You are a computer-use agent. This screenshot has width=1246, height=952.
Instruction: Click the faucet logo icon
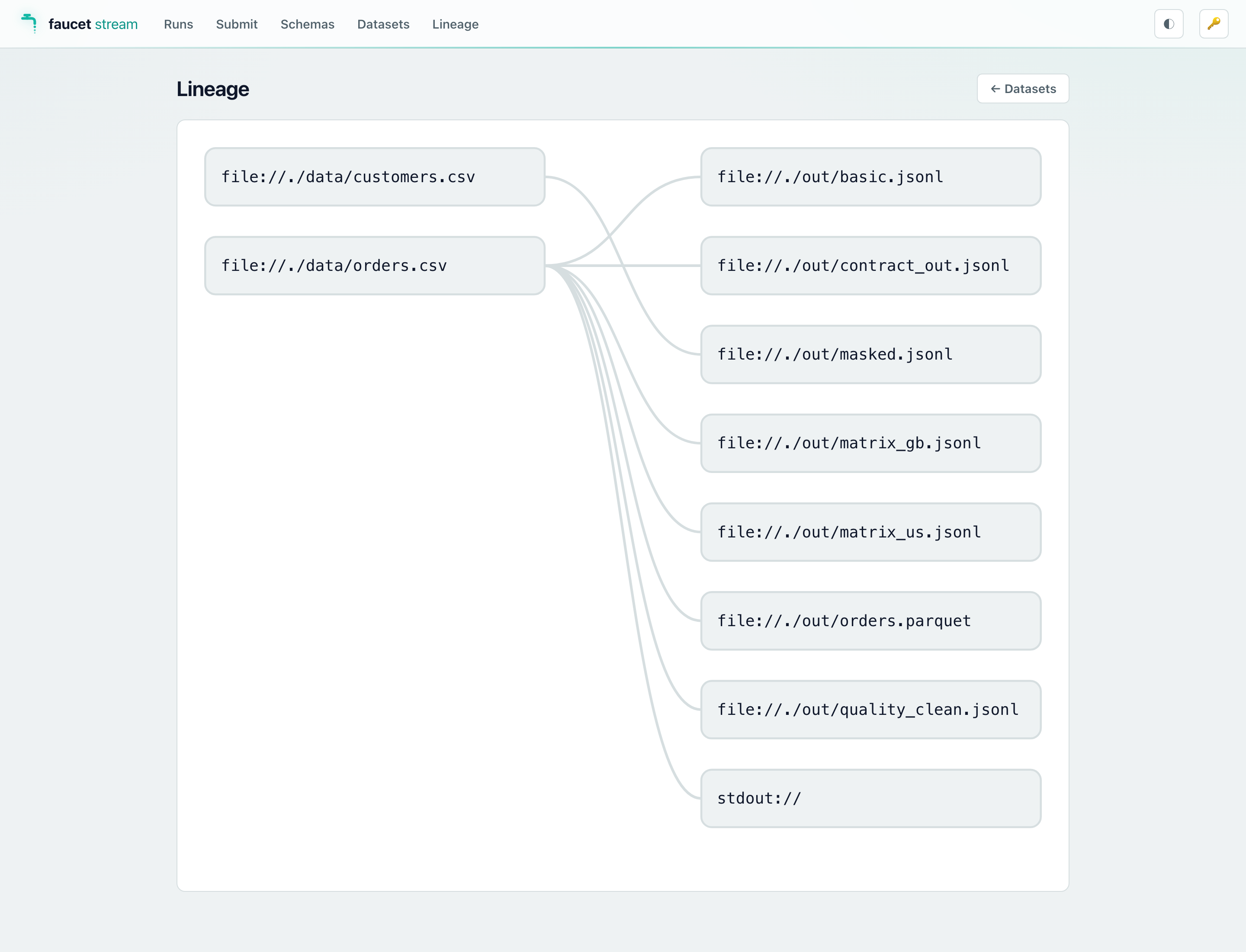coord(29,23)
